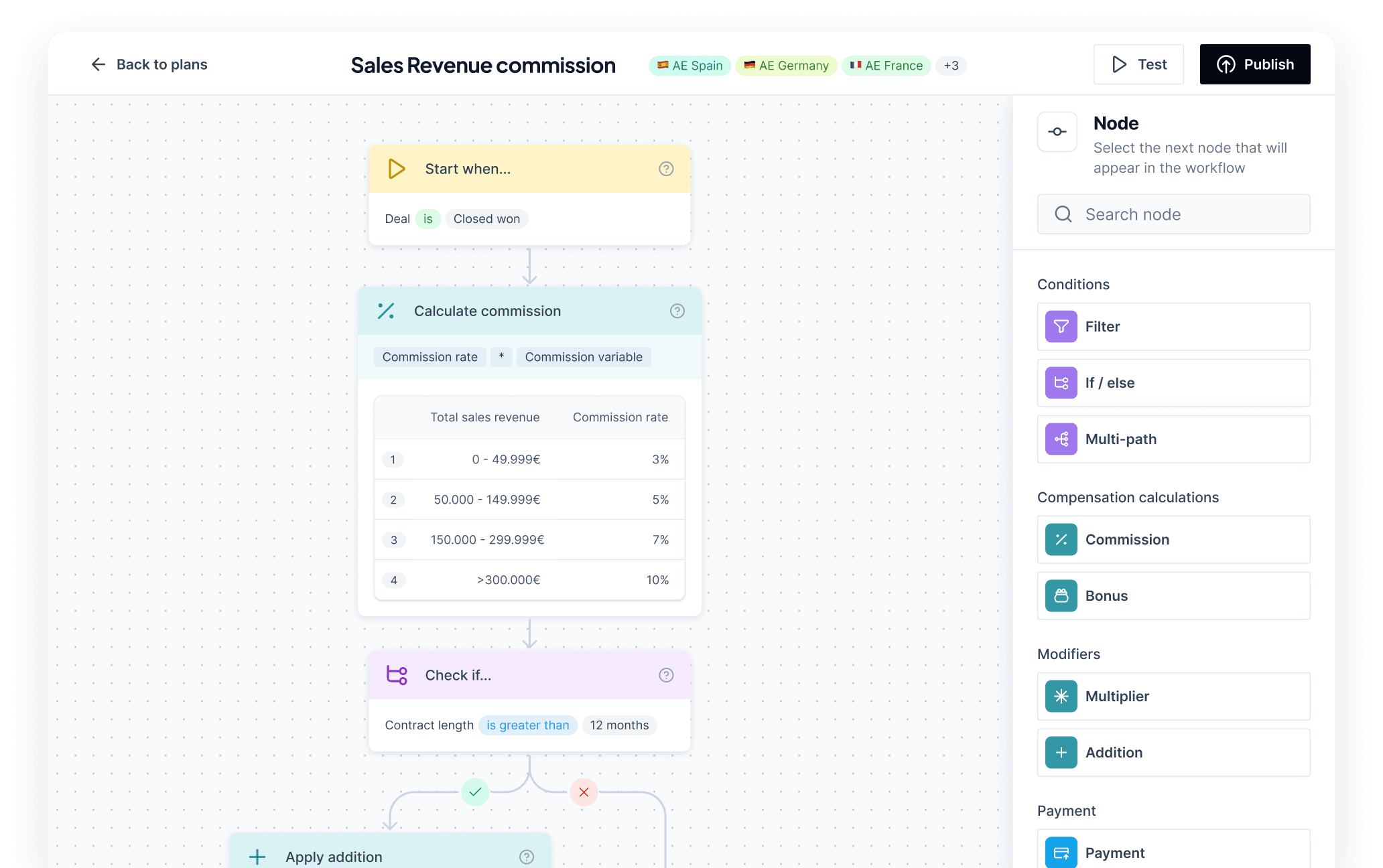Select the >300.000€ range cell

[x=509, y=580]
